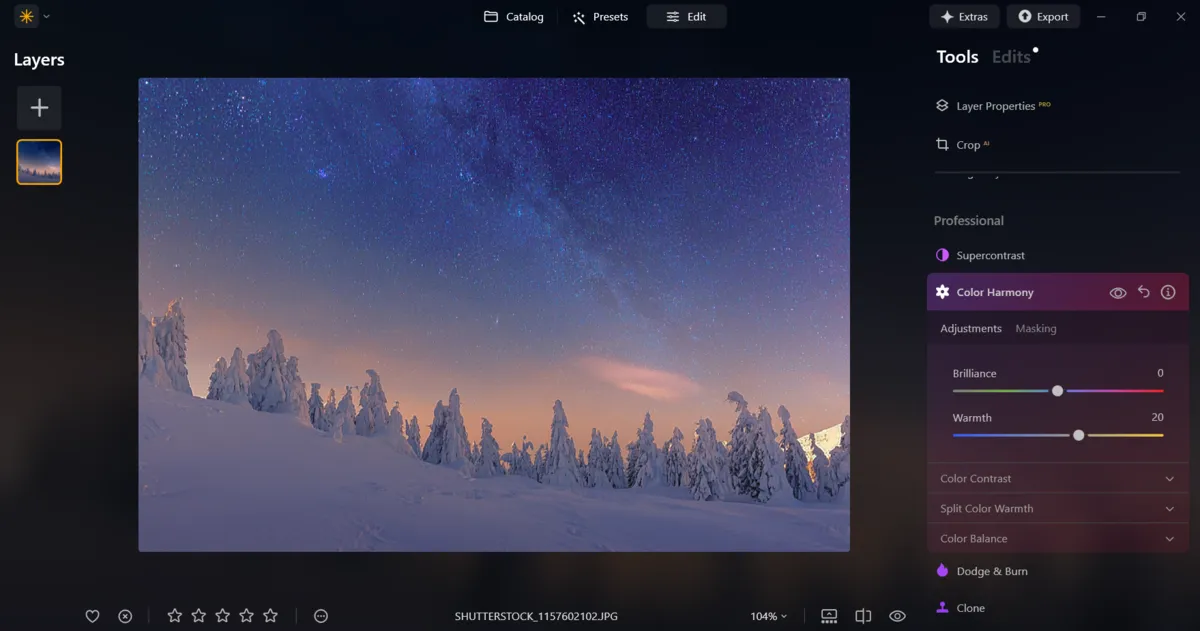The image size is (1200, 631).
Task: Show Color Harmony tool information
Action: click(x=1168, y=292)
